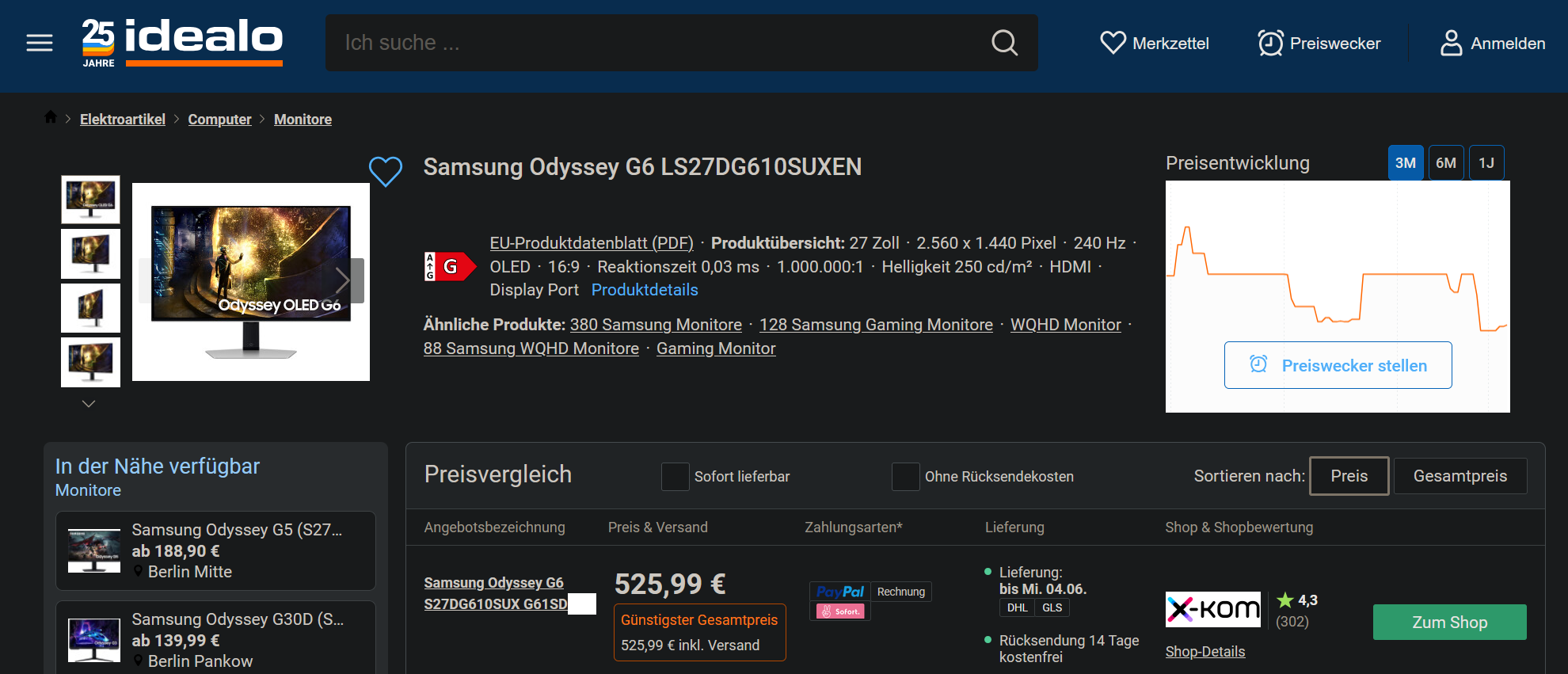Click the search magnifier icon
Image resolution: width=1568 pixels, height=674 pixels.
click(x=1004, y=43)
